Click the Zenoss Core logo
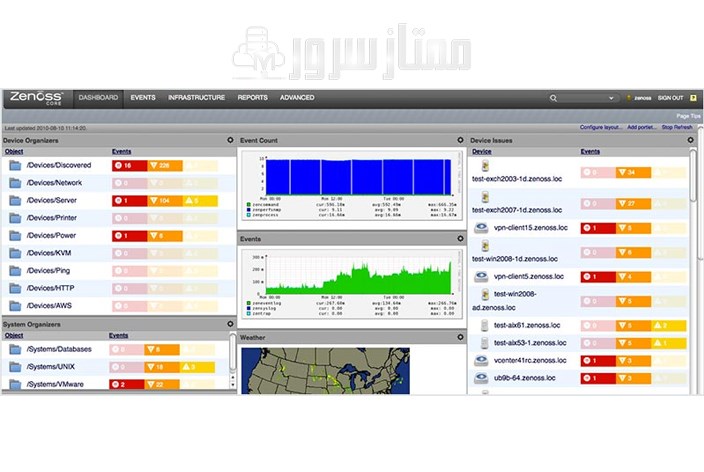 click(36, 98)
